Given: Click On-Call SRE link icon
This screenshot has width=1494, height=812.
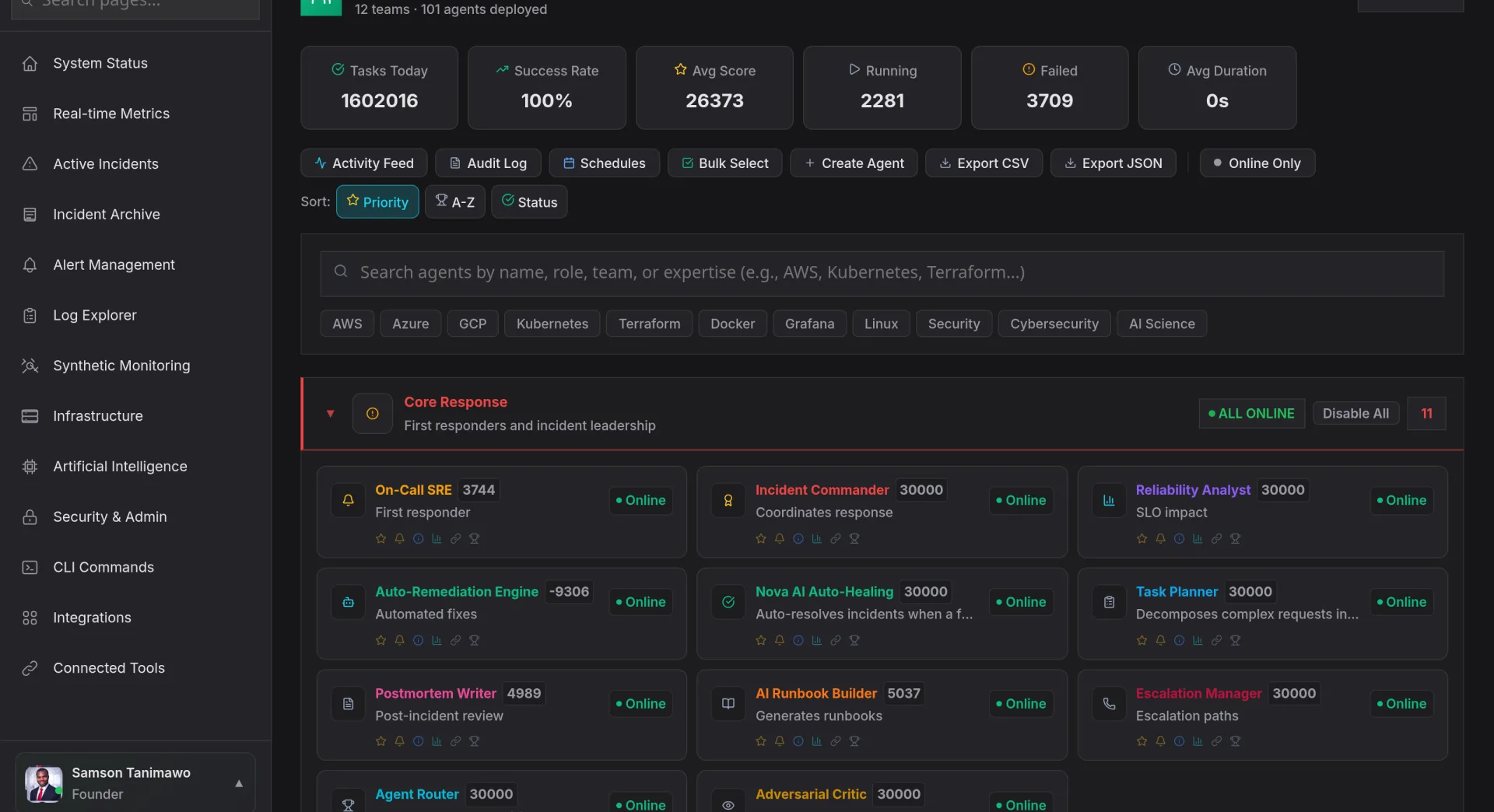Looking at the screenshot, I should pos(455,539).
